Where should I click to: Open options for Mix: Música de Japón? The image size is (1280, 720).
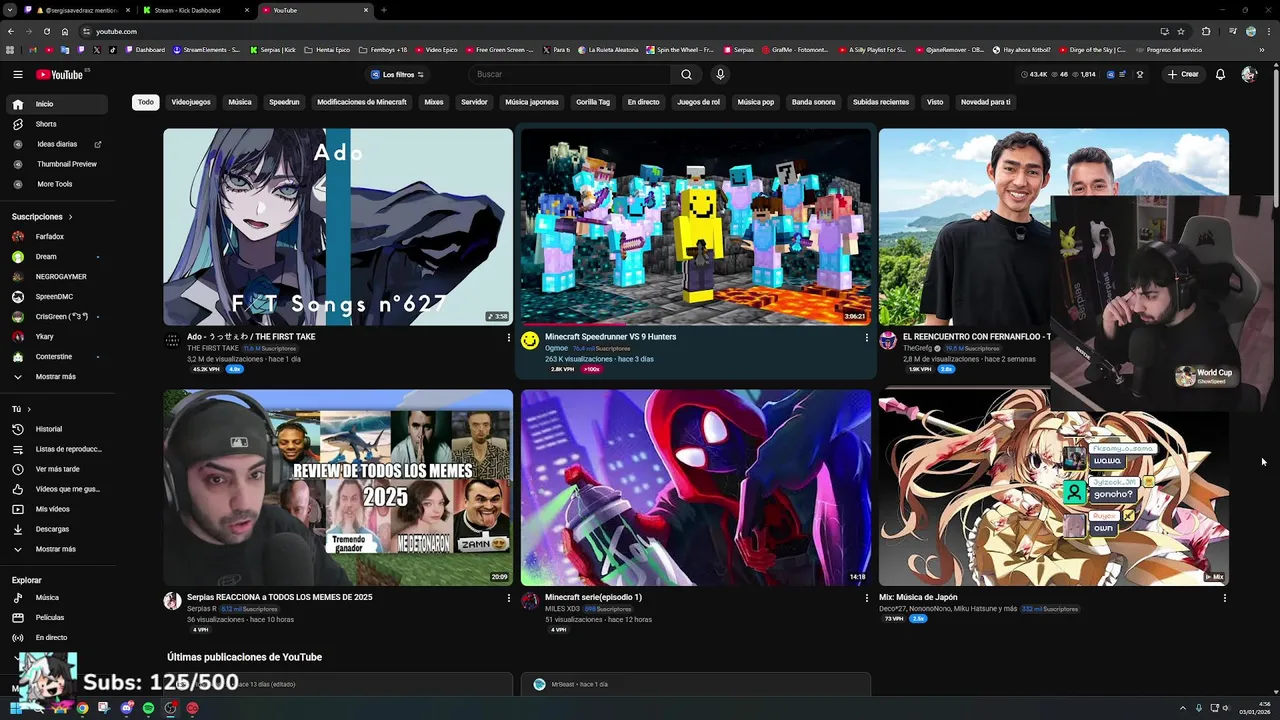[1224, 598]
